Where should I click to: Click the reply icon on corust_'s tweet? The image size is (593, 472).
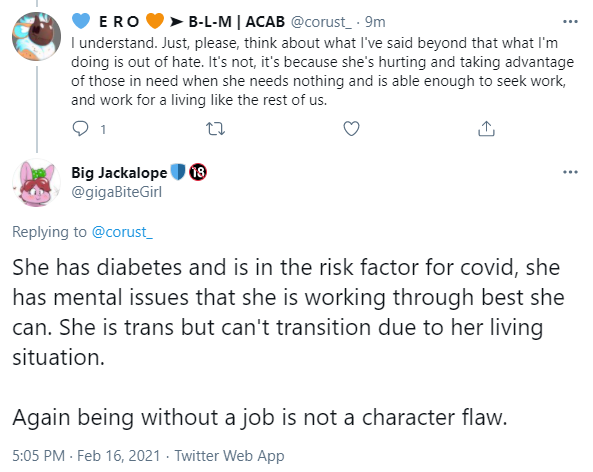80,129
